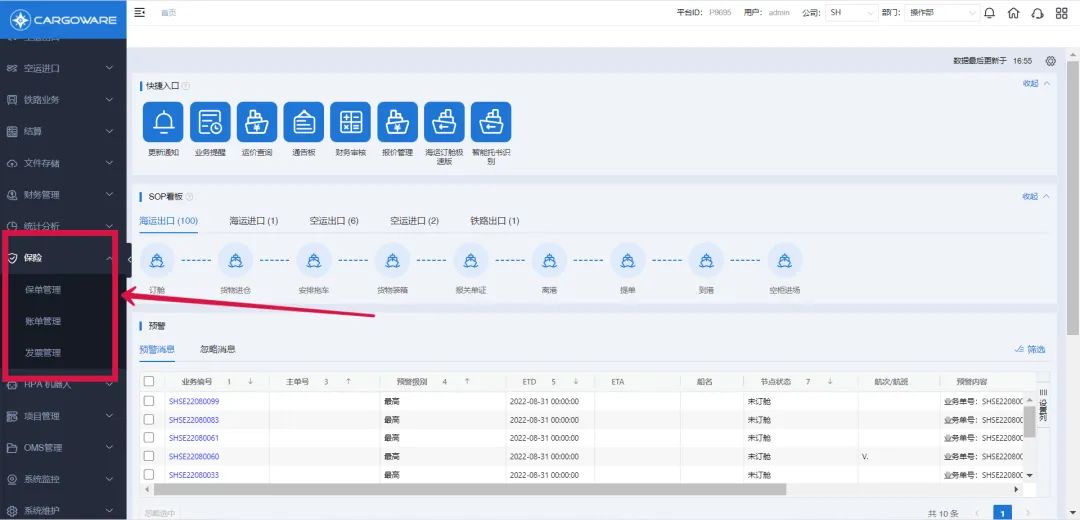Viewport: 1080px width, 520px height.
Task: Click the 筛选 filter button
Action: pyautogui.click(x=1029, y=350)
